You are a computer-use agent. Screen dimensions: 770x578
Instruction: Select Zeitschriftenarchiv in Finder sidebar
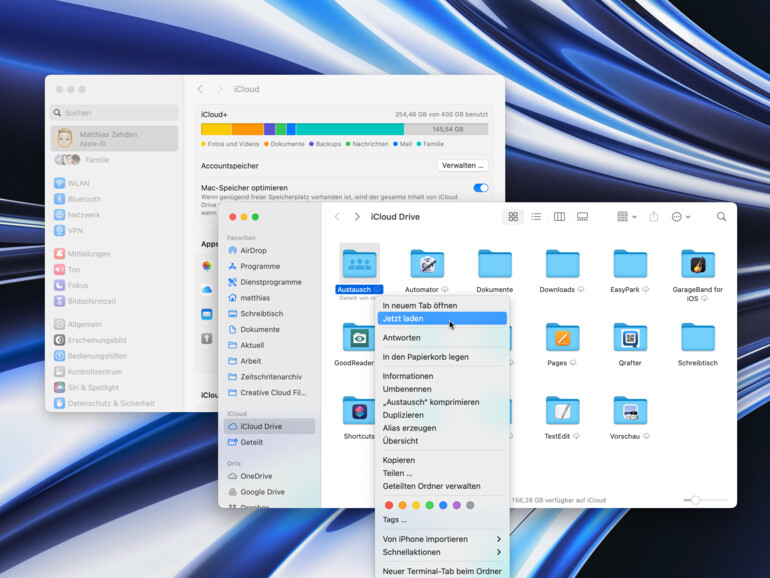coord(269,377)
